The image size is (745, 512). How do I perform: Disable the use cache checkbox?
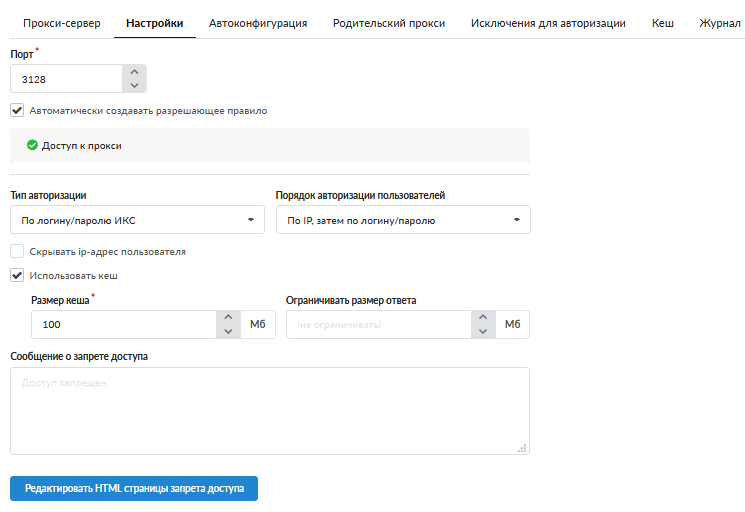click(x=17, y=275)
